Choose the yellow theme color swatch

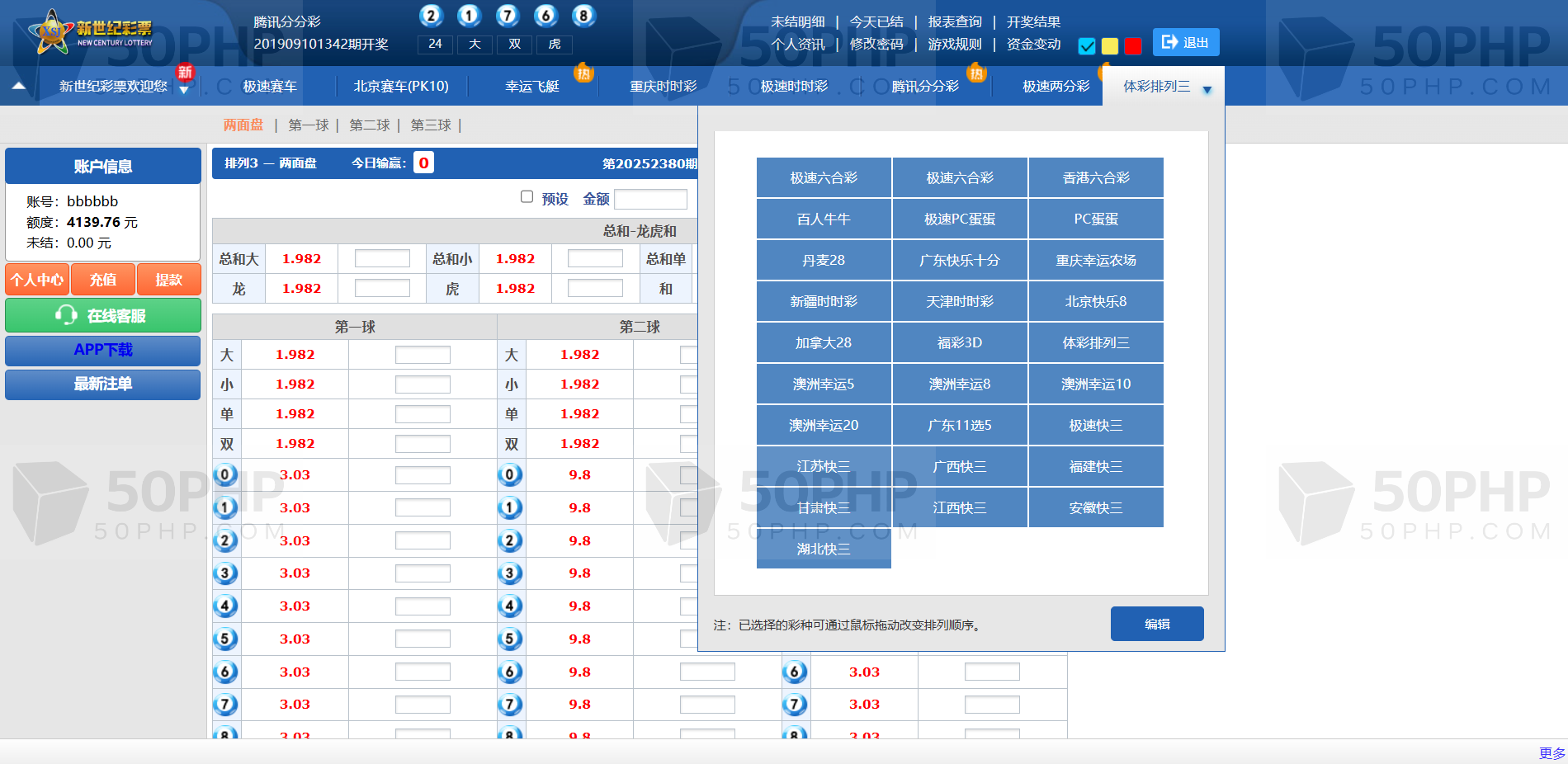pyautogui.click(x=1110, y=46)
